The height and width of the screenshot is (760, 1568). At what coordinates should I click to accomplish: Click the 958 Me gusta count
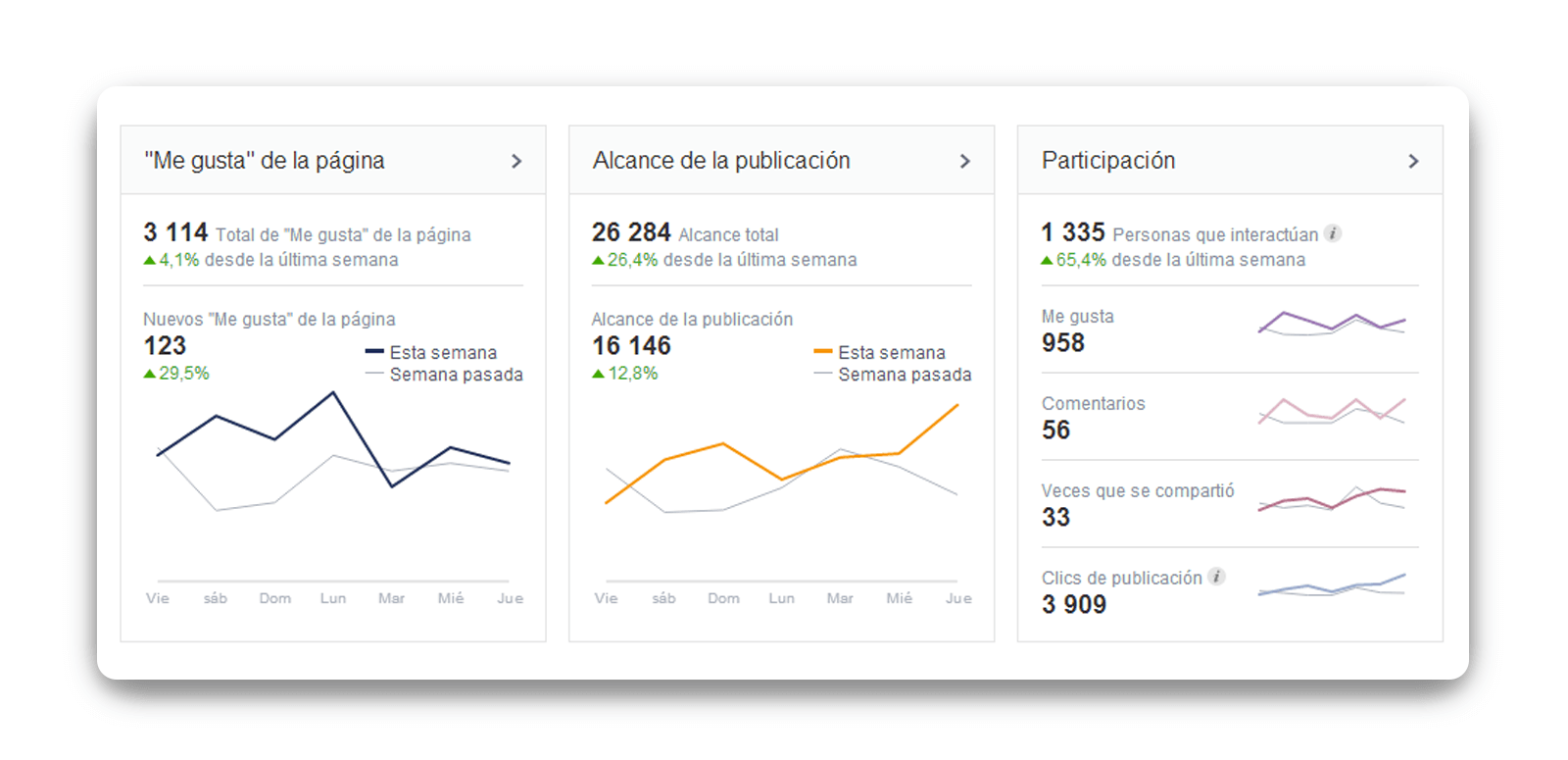pos(1063,343)
